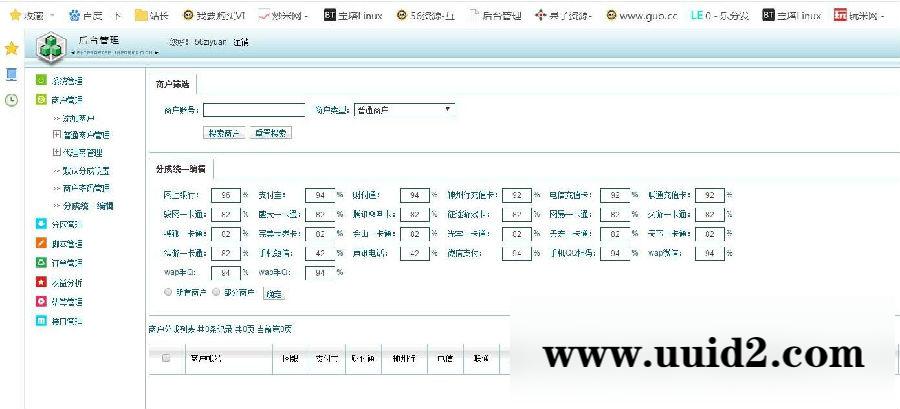Click the blue download-arrow menu icon in sidebar
This screenshot has height=409, width=900.
pyautogui.click(x=41, y=224)
